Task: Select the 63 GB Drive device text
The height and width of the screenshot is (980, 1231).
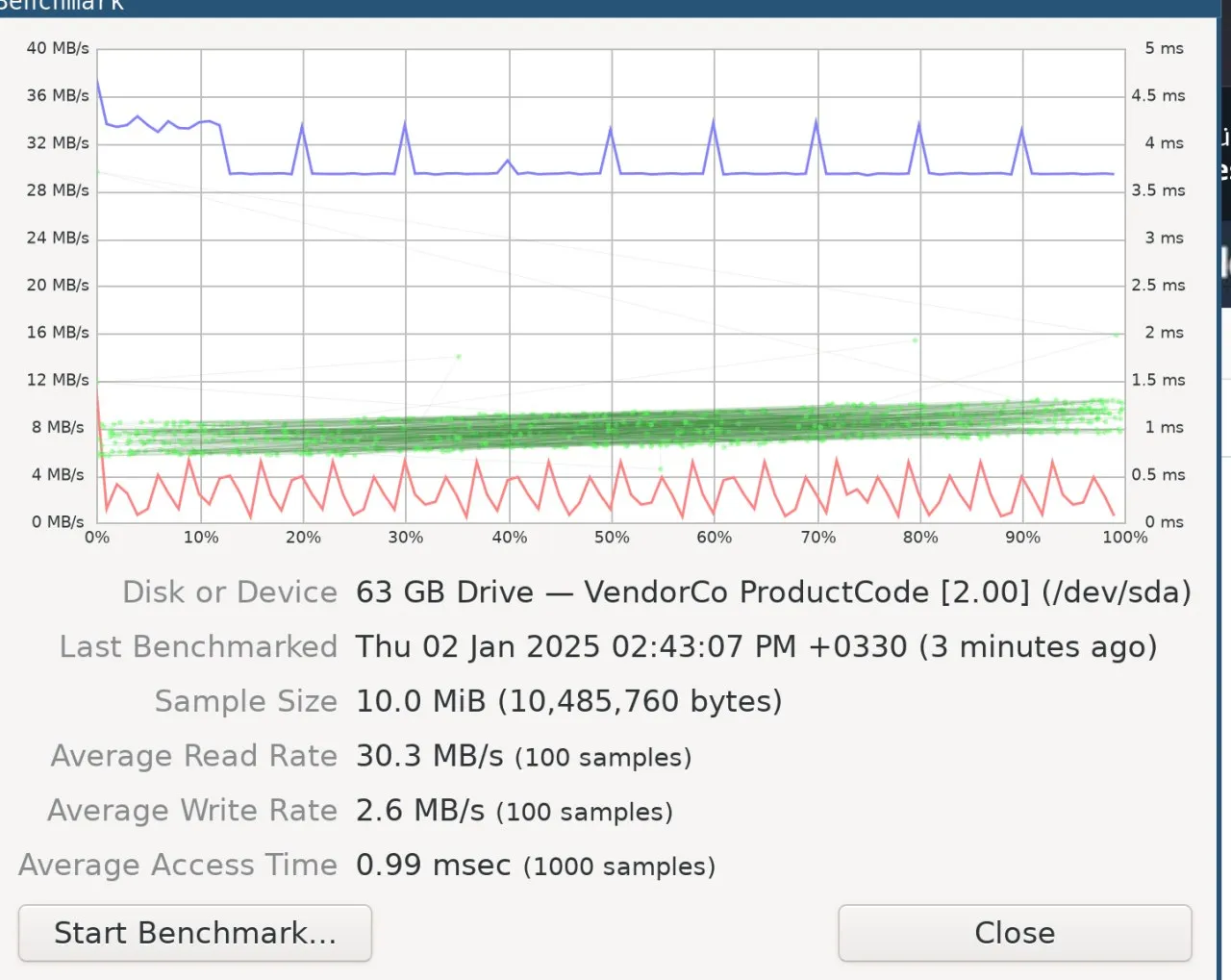Action: (772, 592)
